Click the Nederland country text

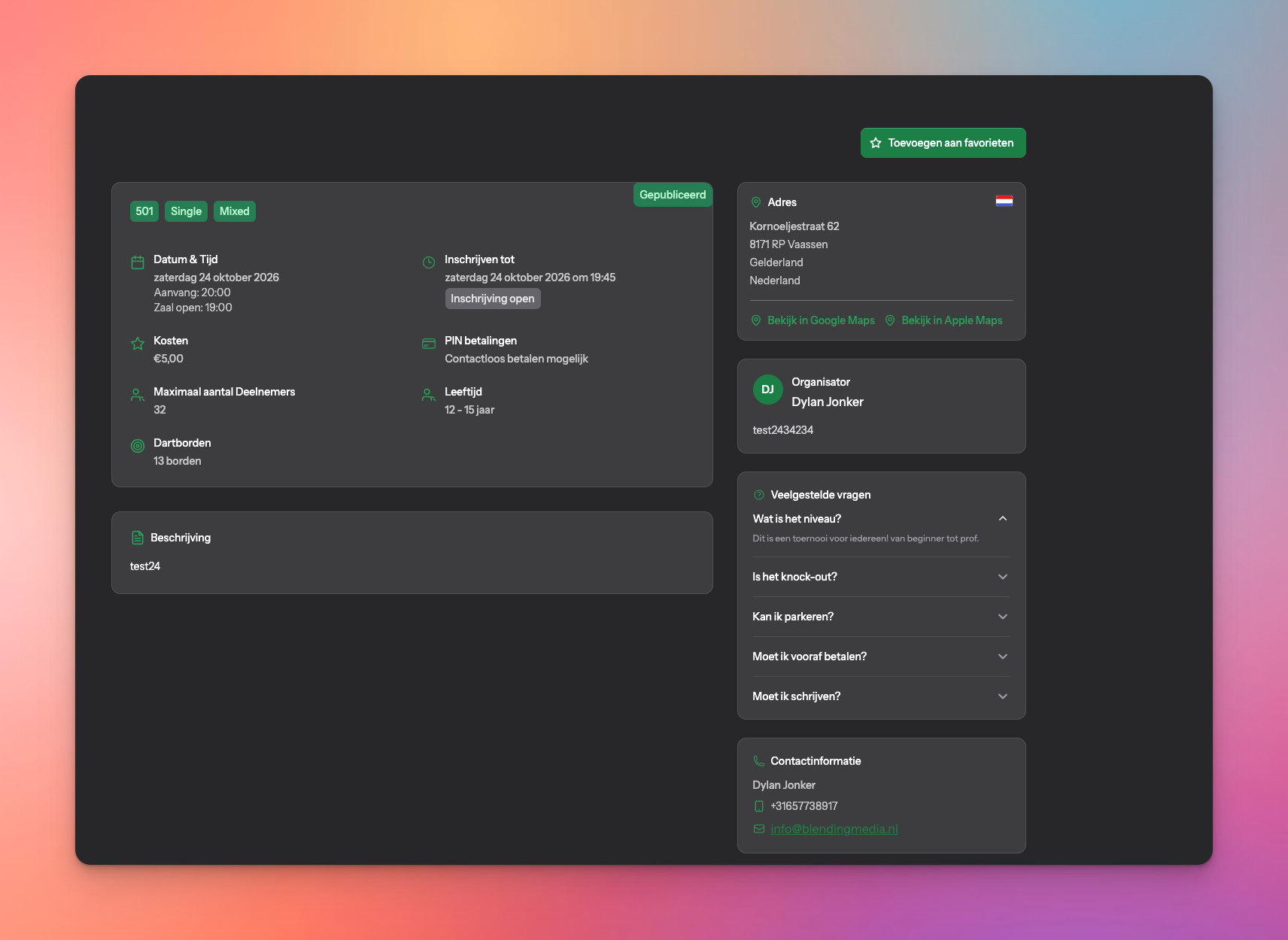click(x=775, y=280)
